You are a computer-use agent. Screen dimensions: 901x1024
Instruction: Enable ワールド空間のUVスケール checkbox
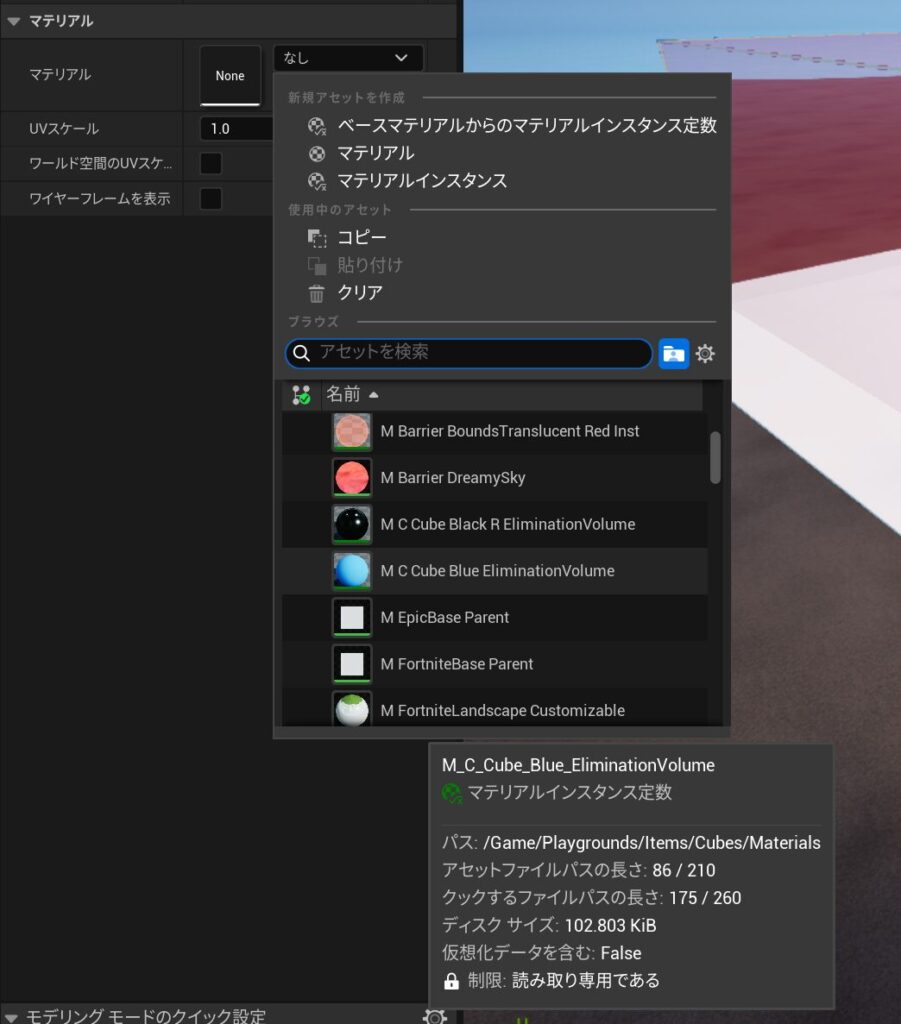pyautogui.click(x=211, y=163)
